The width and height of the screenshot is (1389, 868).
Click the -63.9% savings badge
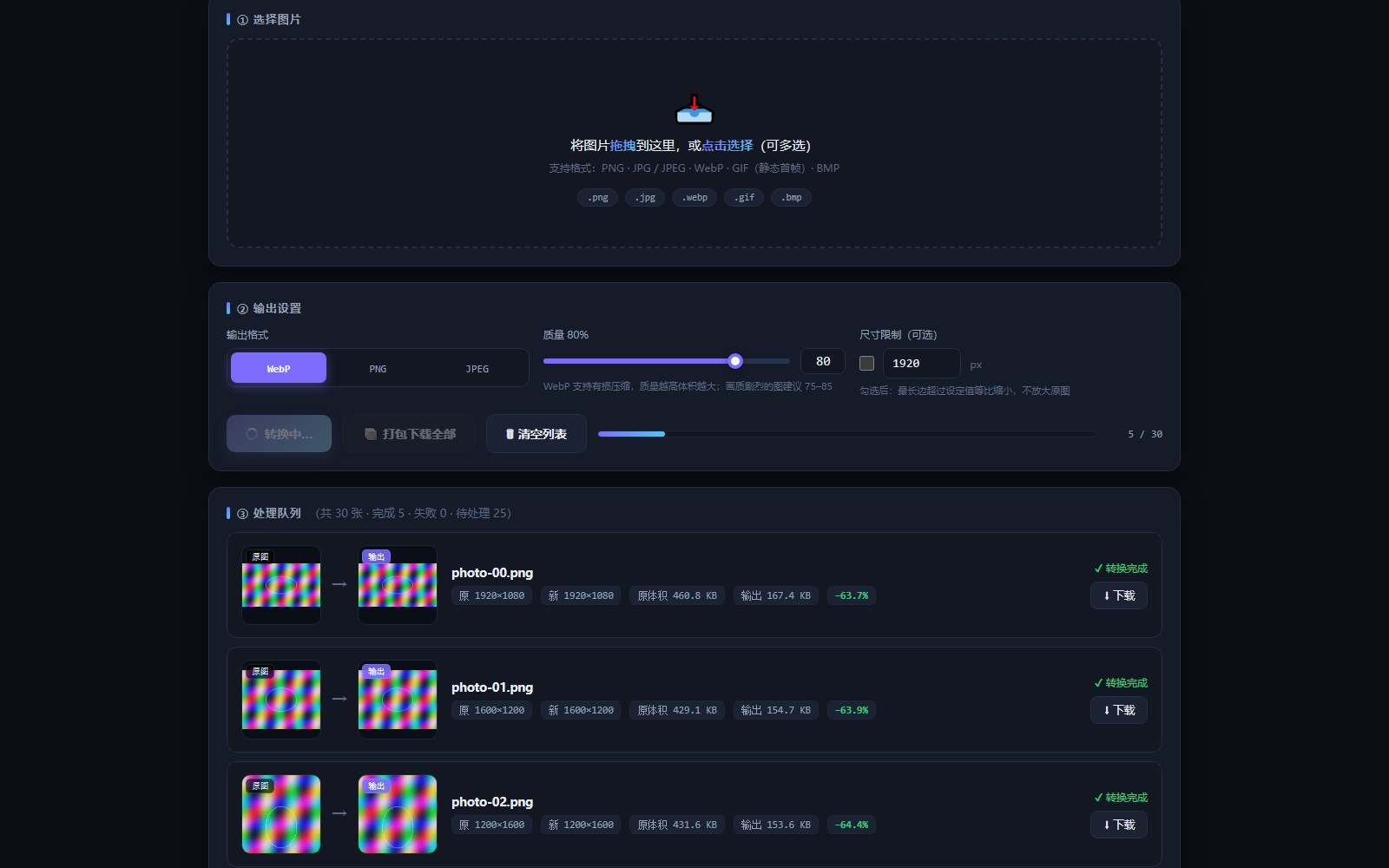[852, 710]
